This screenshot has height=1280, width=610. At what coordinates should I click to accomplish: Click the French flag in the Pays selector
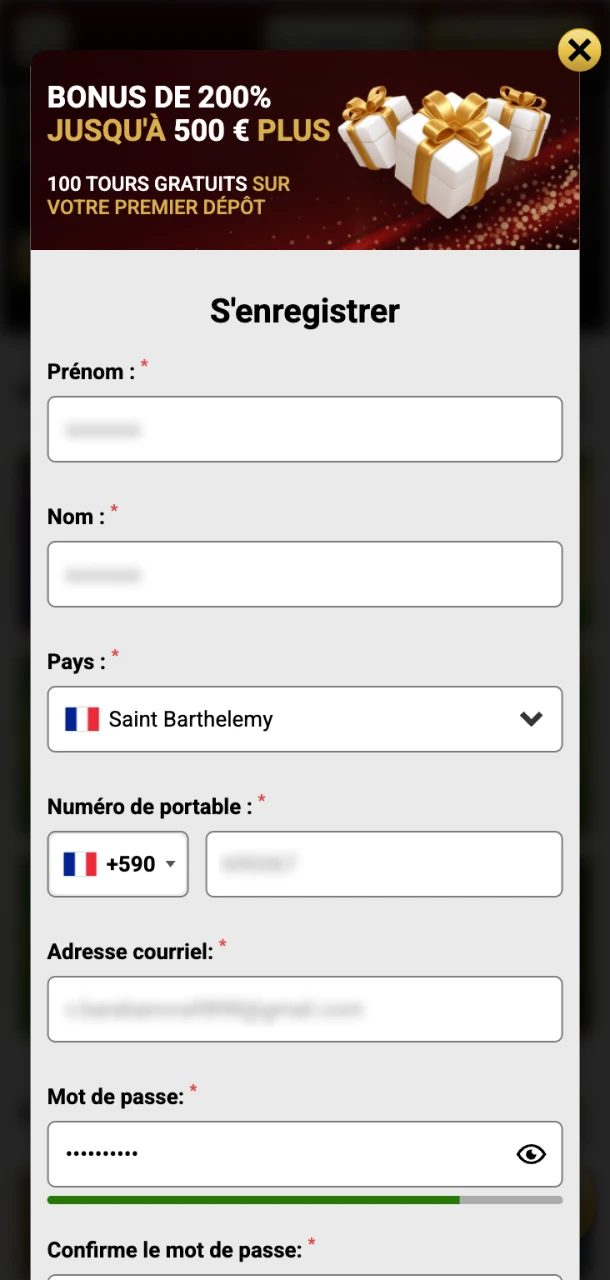click(81, 718)
